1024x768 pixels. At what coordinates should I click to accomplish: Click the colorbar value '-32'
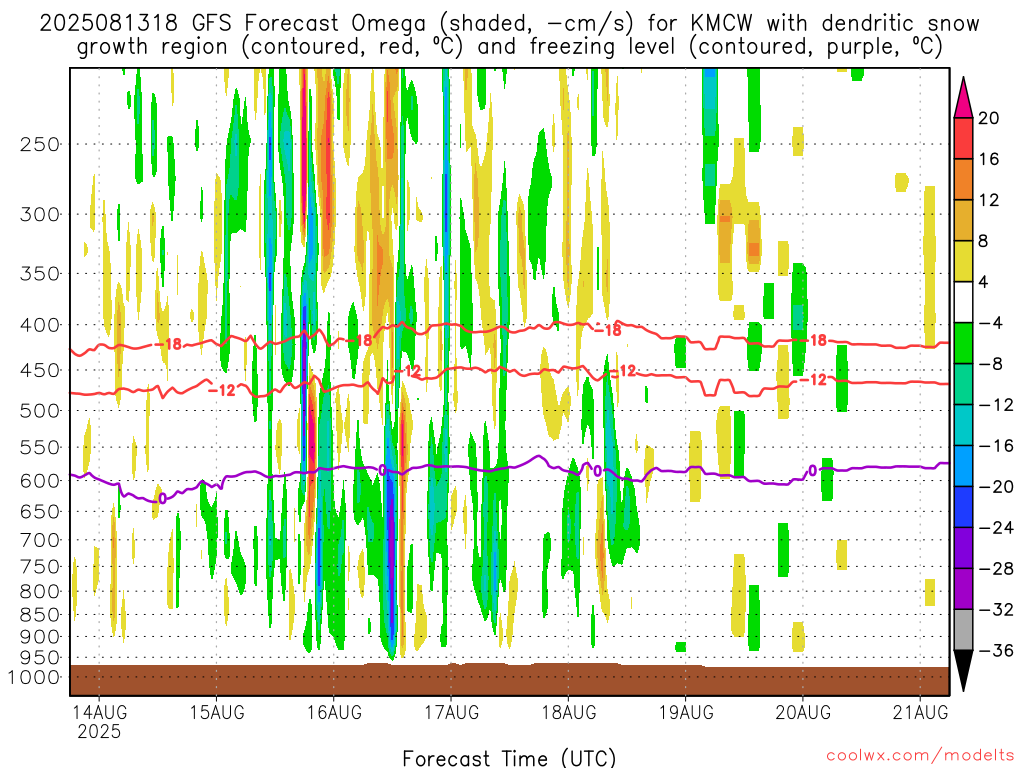click(x=996, y=609)
